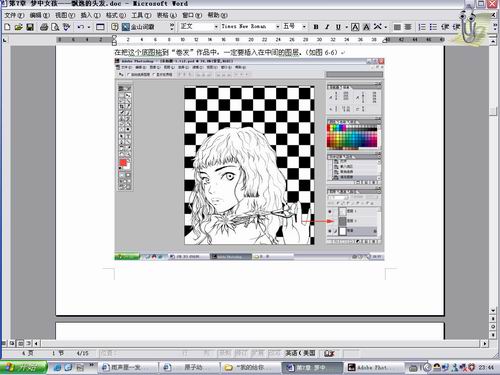Open the font size dropdown showing 五号
The width and height of the screenshot is (500, 375).
coord(294,26)
